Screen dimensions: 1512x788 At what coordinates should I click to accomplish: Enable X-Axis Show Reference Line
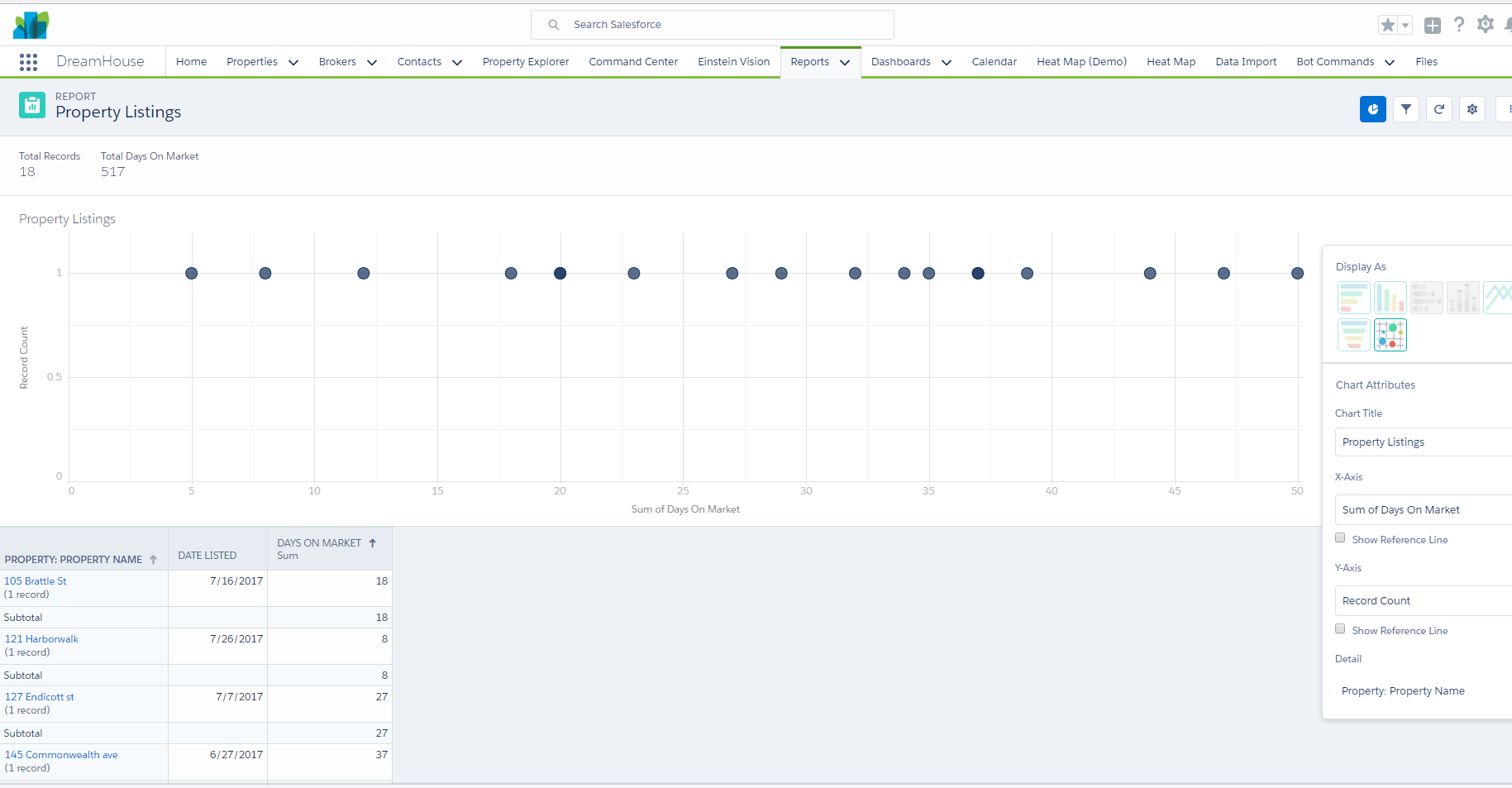pos(1340,538)
